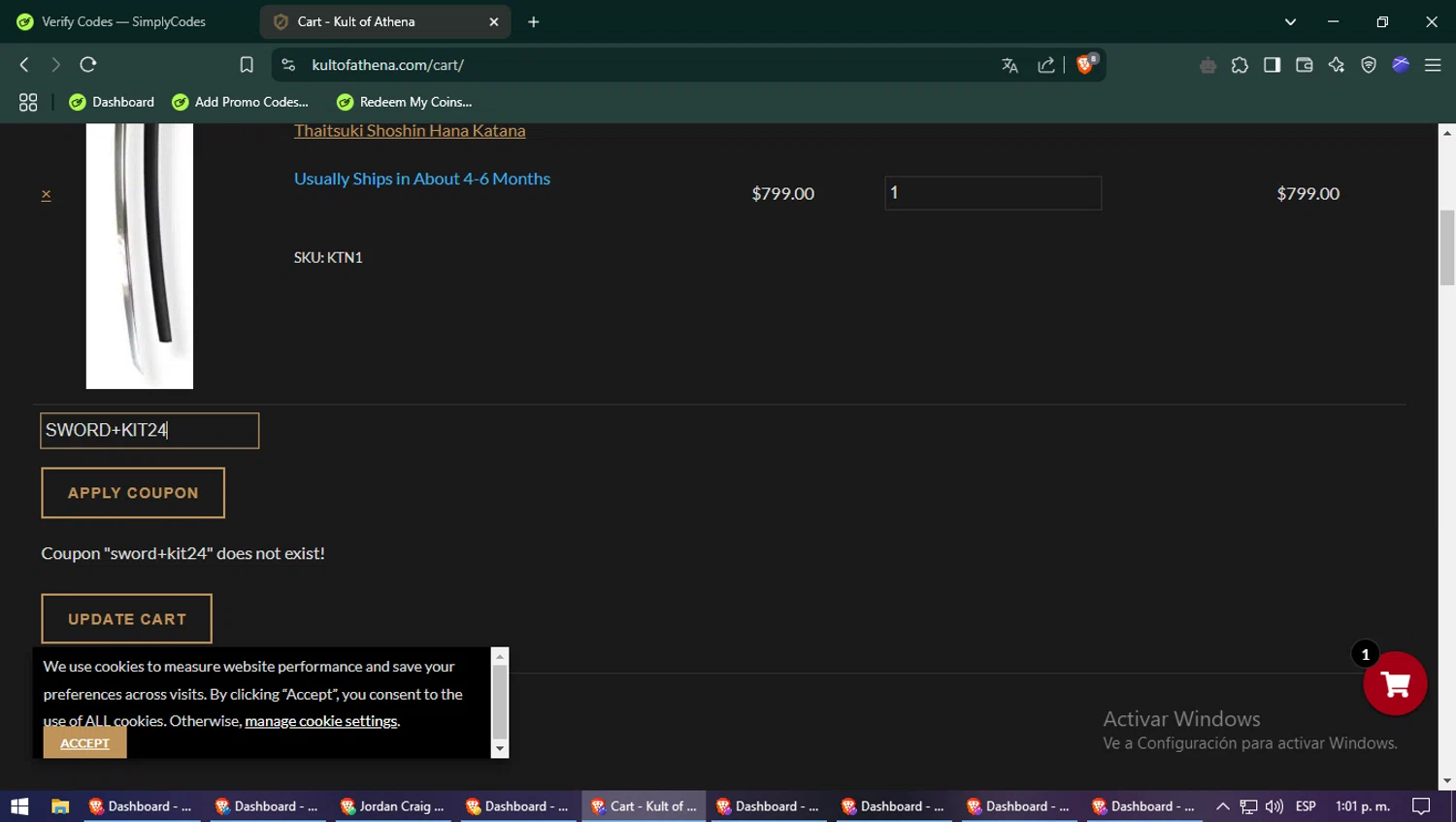1456x822 pixels.
Task: Open Redeem My Coins bookmark
Action: [405, 102]
